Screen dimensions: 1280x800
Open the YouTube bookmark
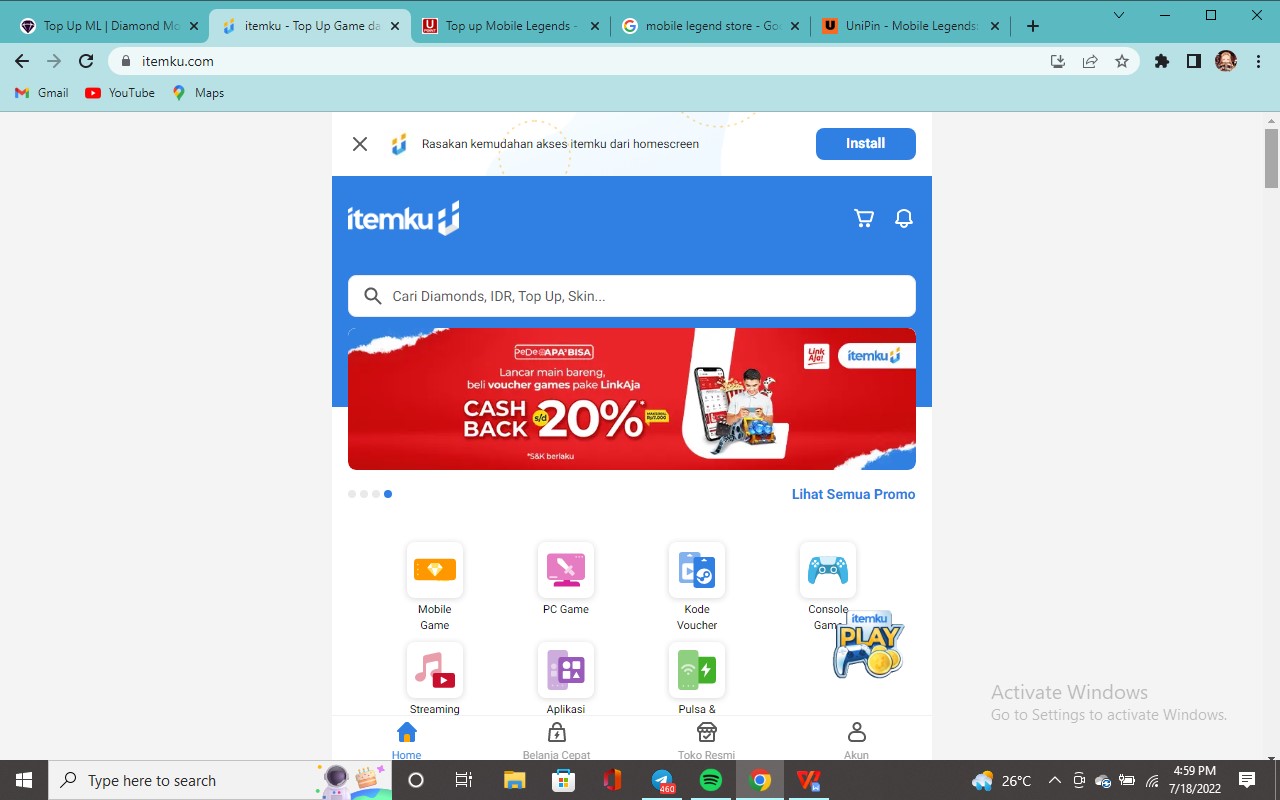click(x=120, y=93)
